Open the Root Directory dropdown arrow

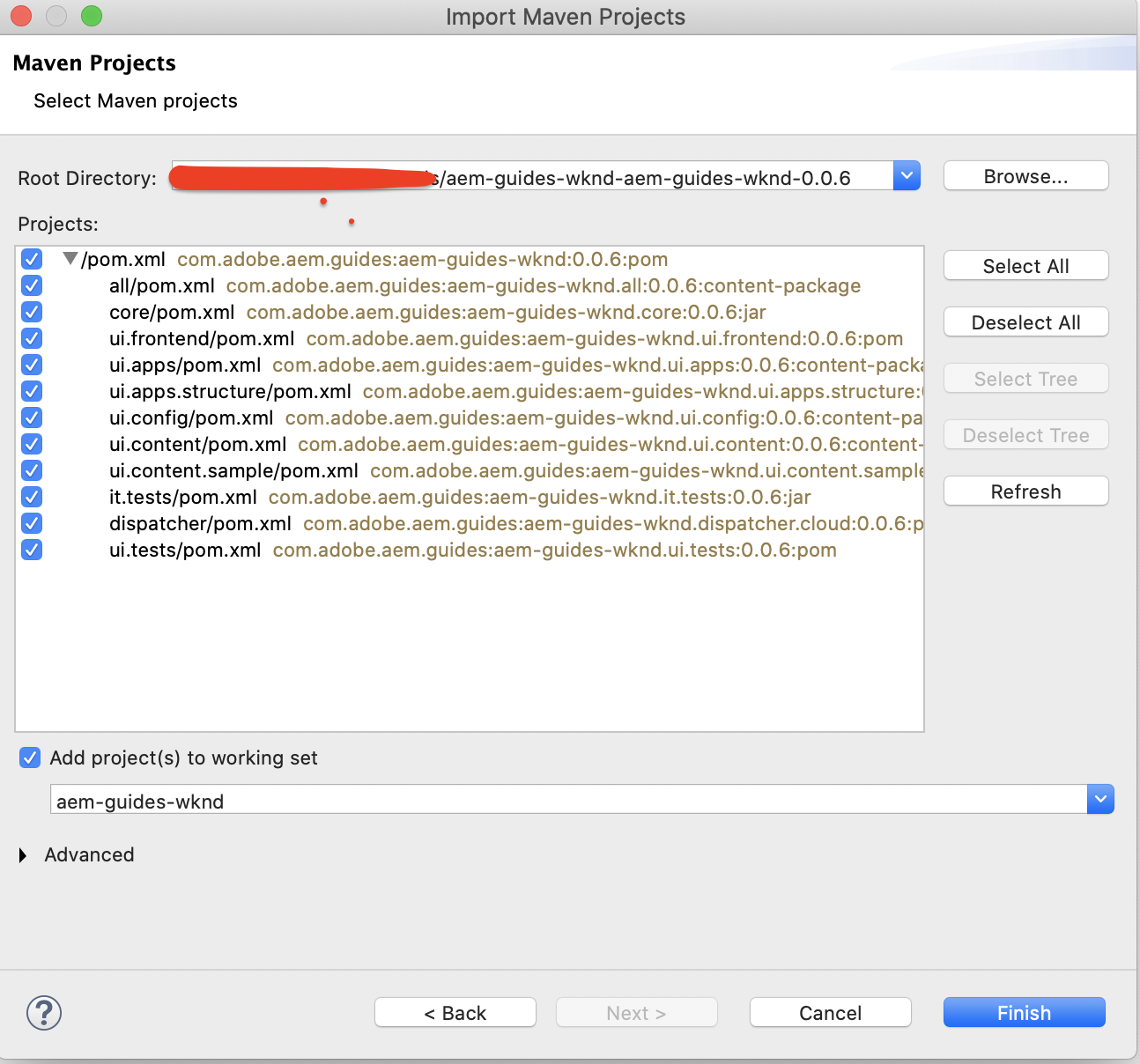tap(907, 175)
